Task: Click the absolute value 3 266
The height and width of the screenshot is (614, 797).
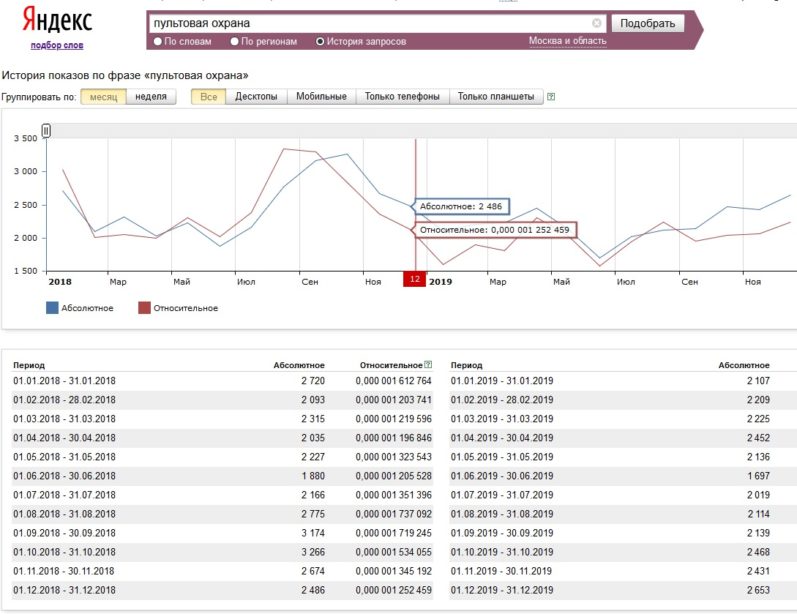Action: [x=313, y=552]
